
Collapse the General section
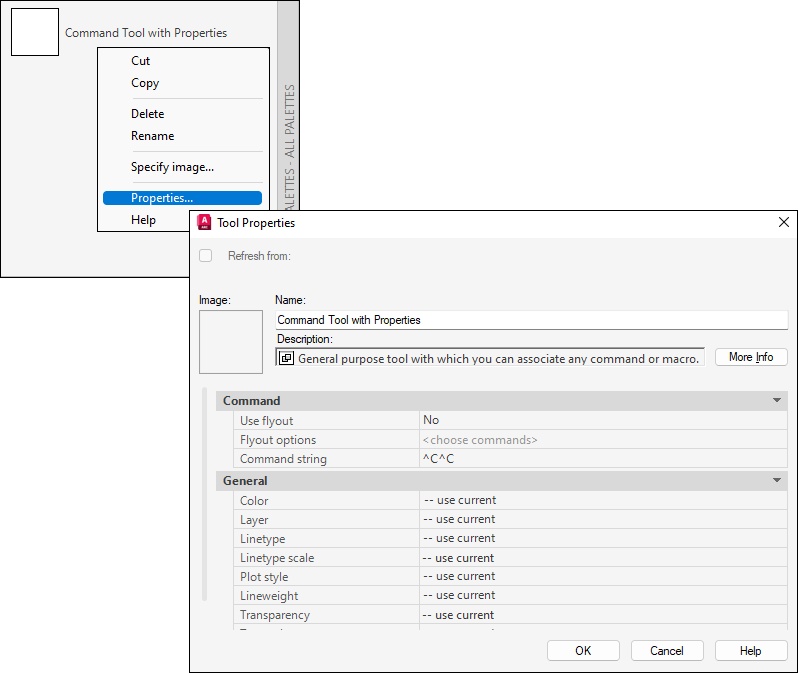click(777, 480)
